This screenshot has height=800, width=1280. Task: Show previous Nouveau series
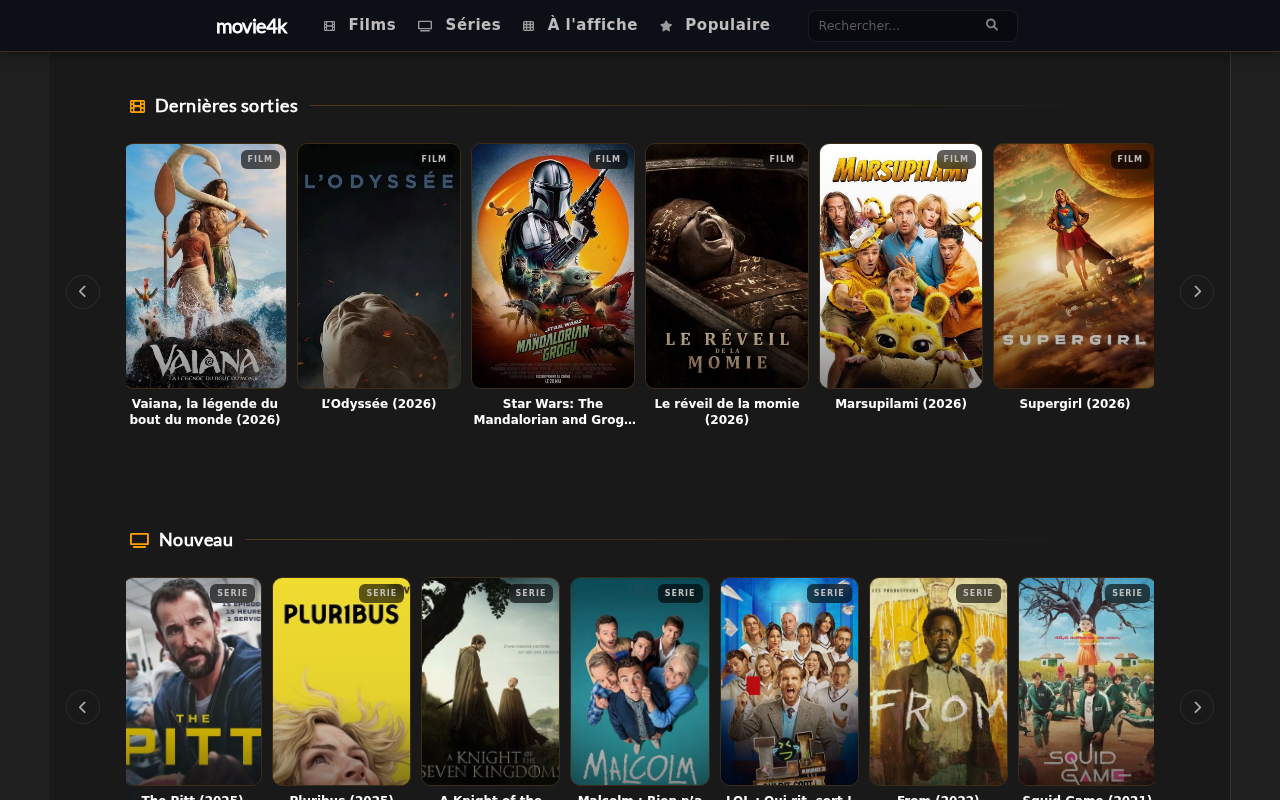(x=83, y=707)
